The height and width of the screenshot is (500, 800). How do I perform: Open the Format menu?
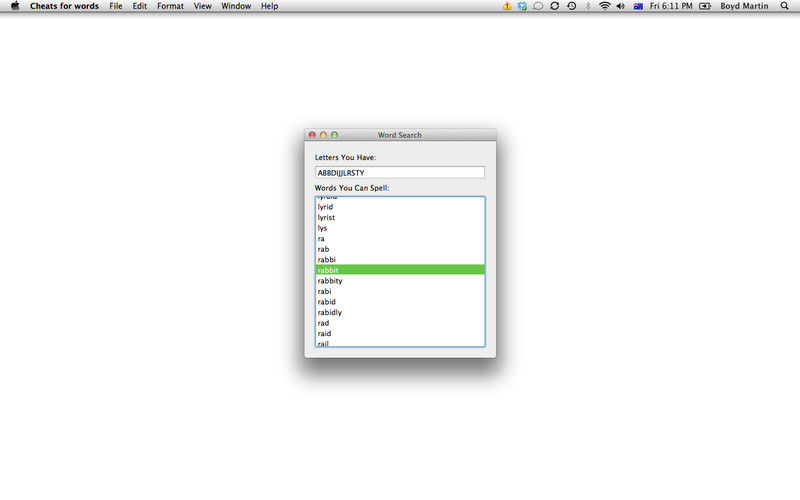tap(170, 6)
